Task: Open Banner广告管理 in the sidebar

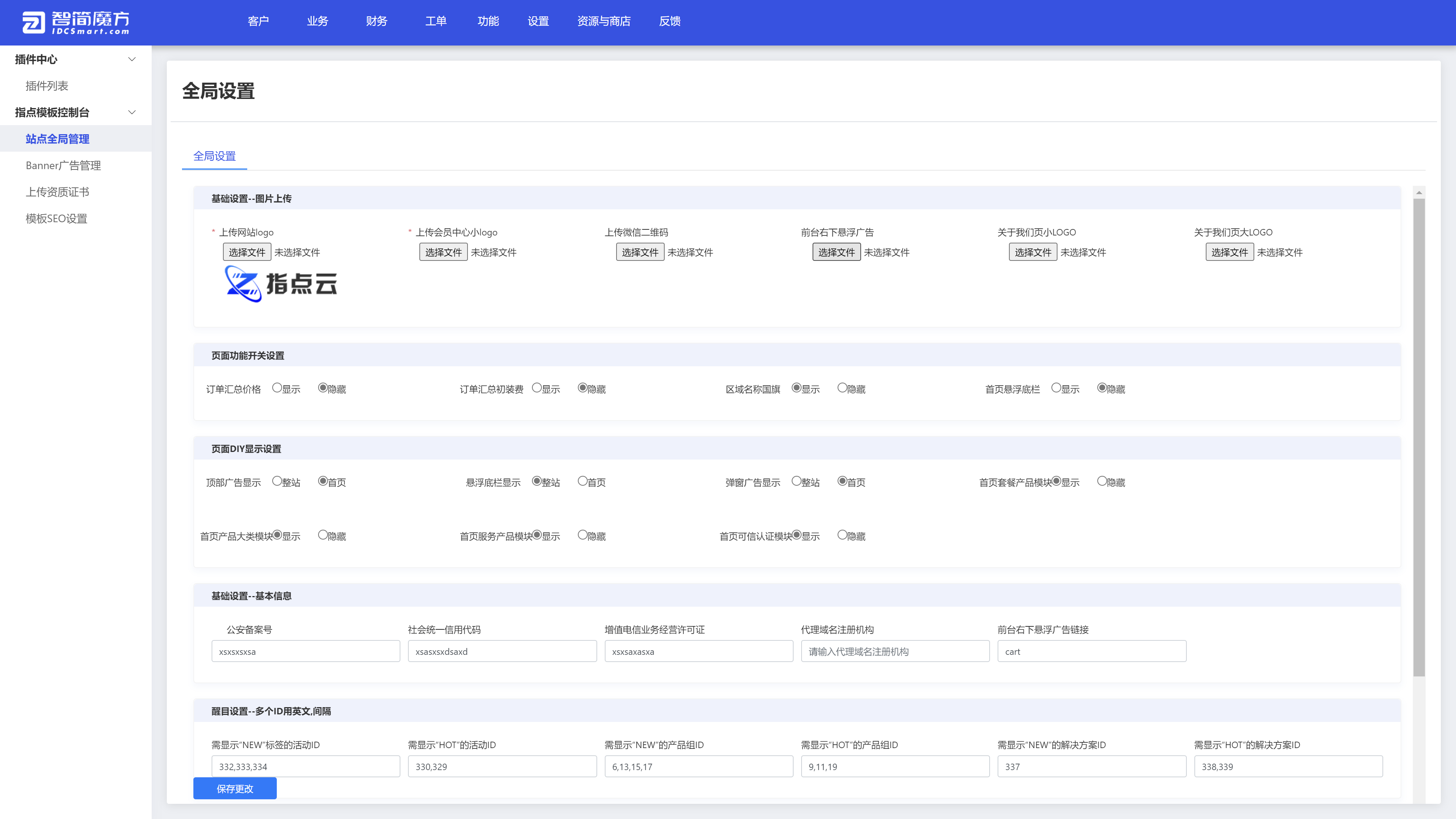Action: pyautogui.click(x=63, y=166)
